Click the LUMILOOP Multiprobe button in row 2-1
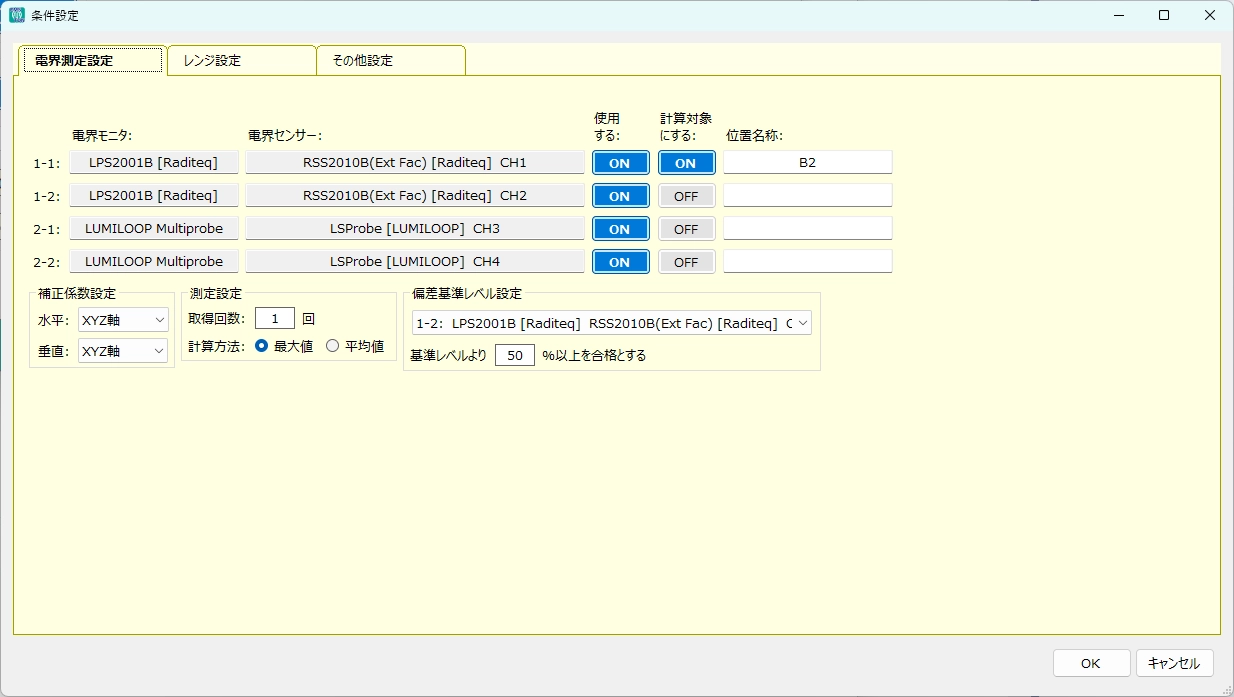1234x697 pixels. click(153, 229)
